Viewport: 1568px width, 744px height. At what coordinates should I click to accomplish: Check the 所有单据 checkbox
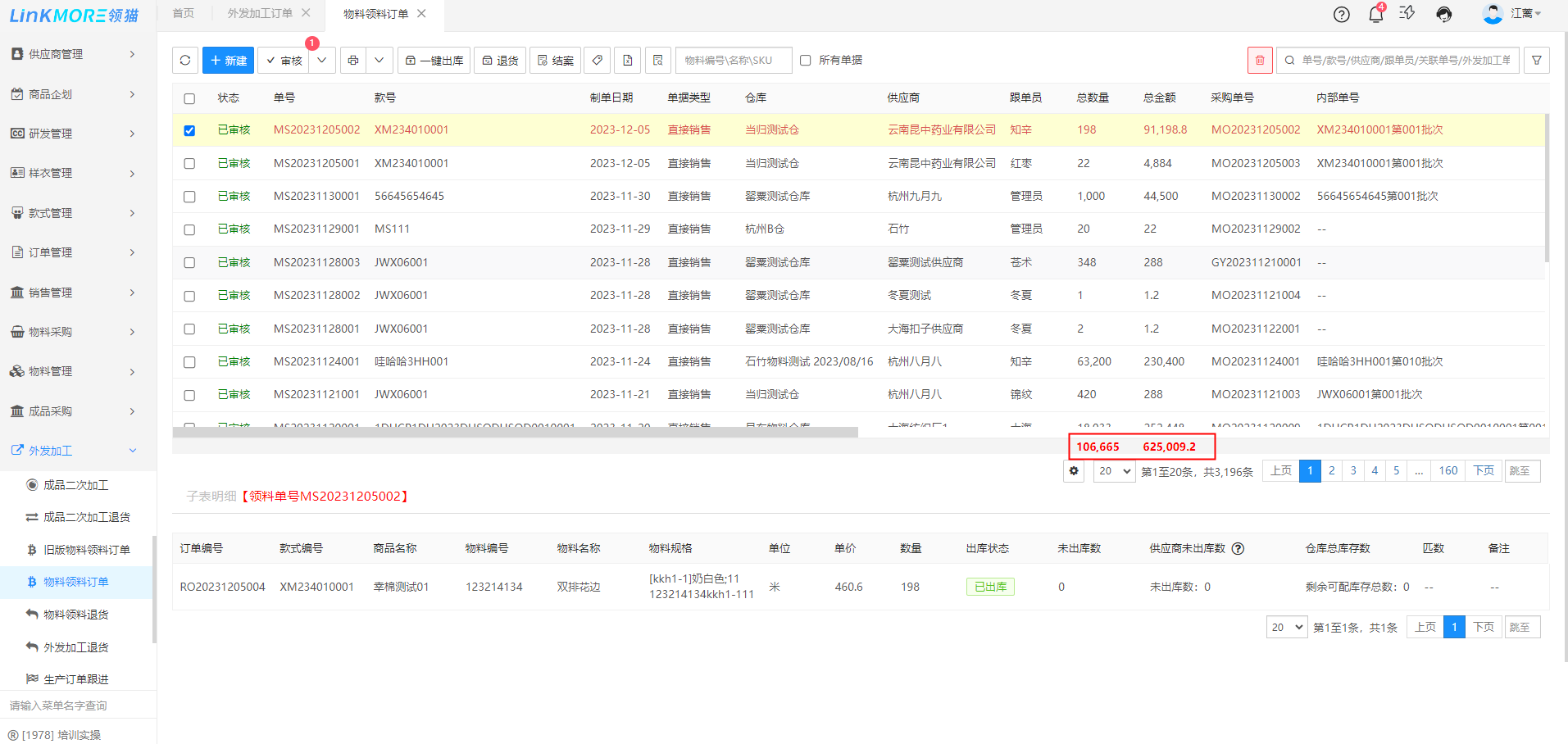click(x=806, y=60)
